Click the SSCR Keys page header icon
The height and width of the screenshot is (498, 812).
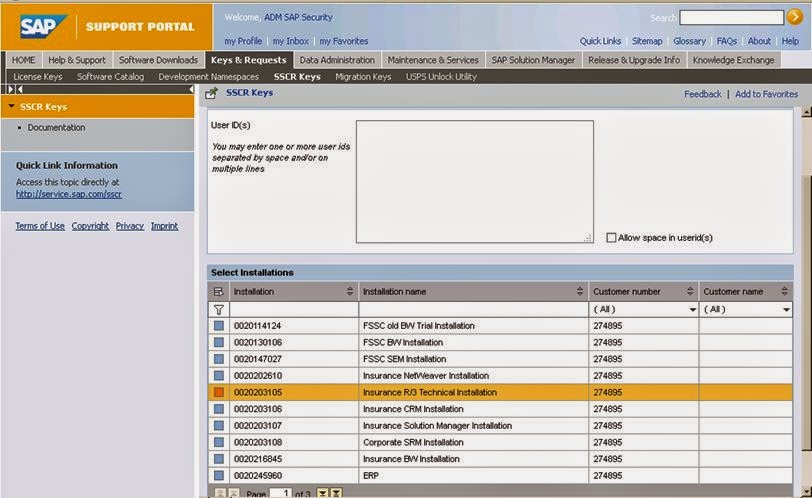coord(211,93)
